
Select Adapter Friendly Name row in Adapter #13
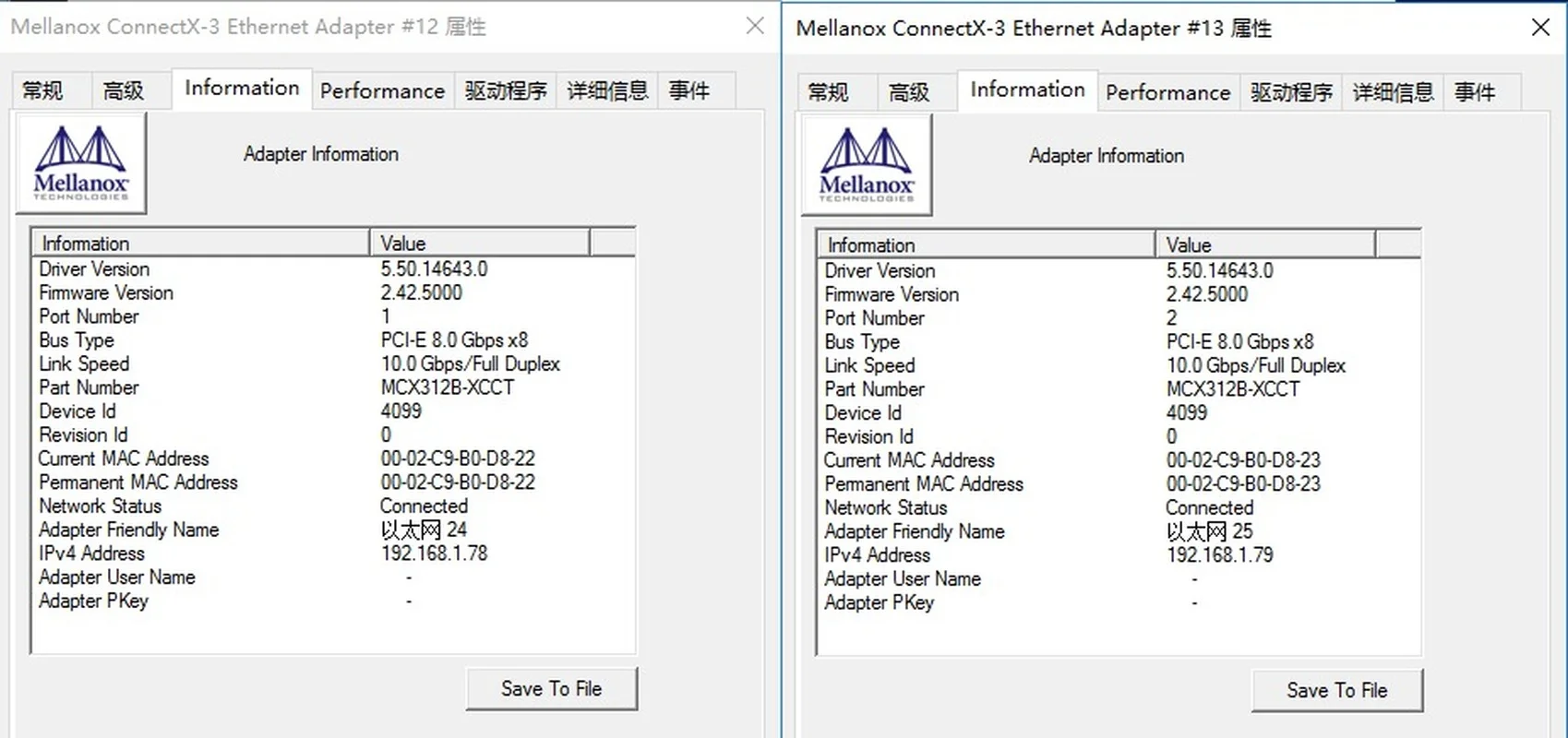1119,531
